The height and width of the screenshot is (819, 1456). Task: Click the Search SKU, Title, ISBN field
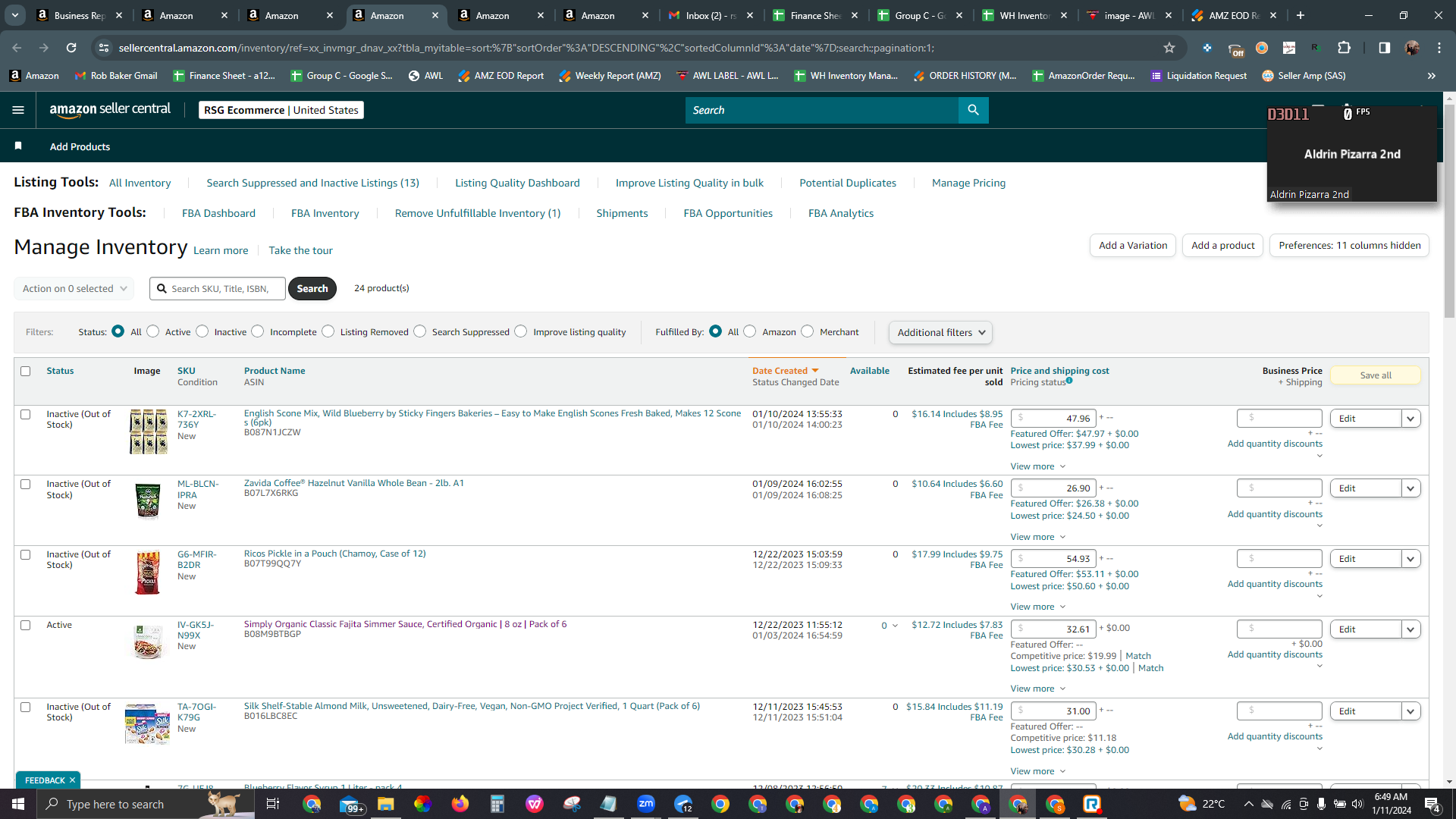(x=218, y=289)
